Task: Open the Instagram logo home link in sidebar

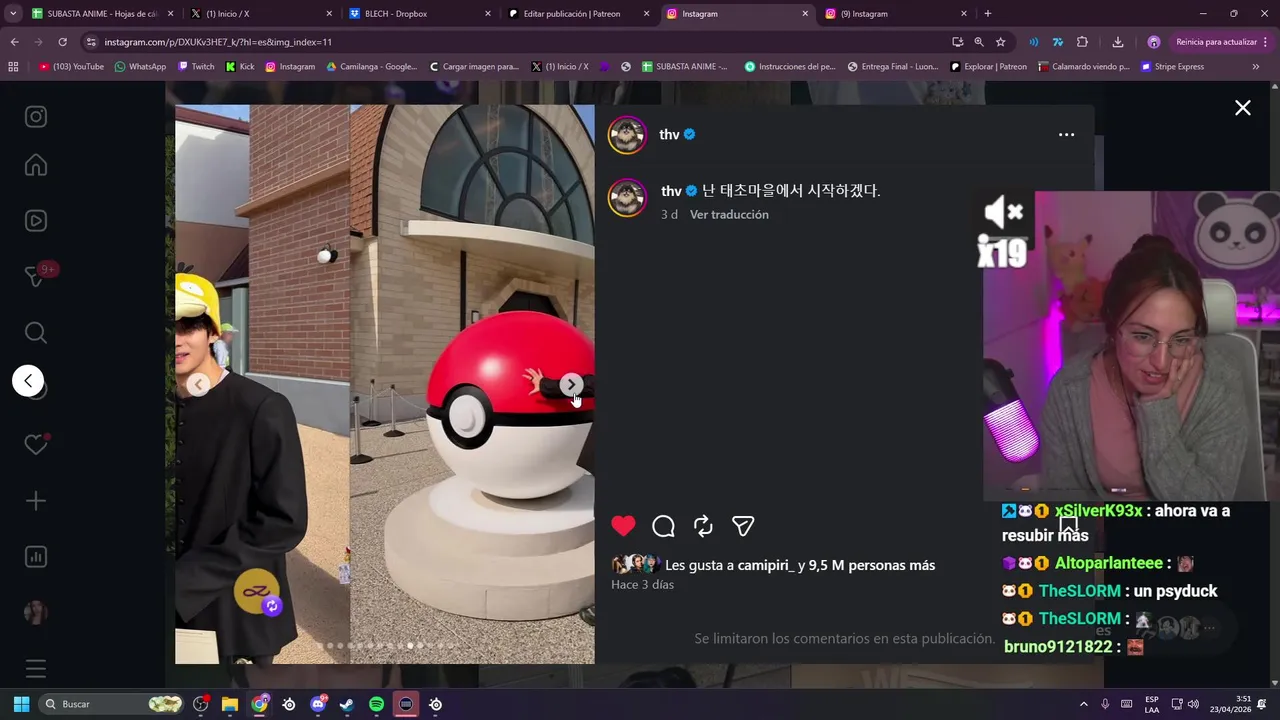Action: [x=36, y=117]
